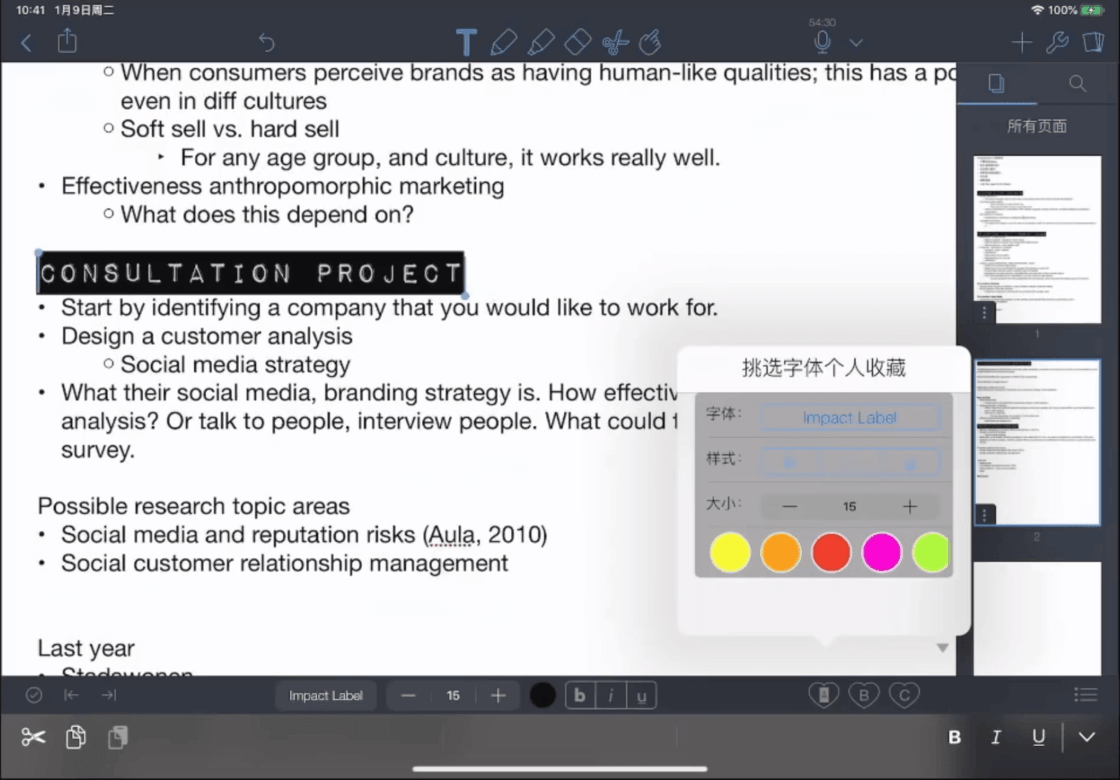Viewport: 1120px width, 780px height.
Task: Switch to the search tab in sidebar
Action: 1077,84
